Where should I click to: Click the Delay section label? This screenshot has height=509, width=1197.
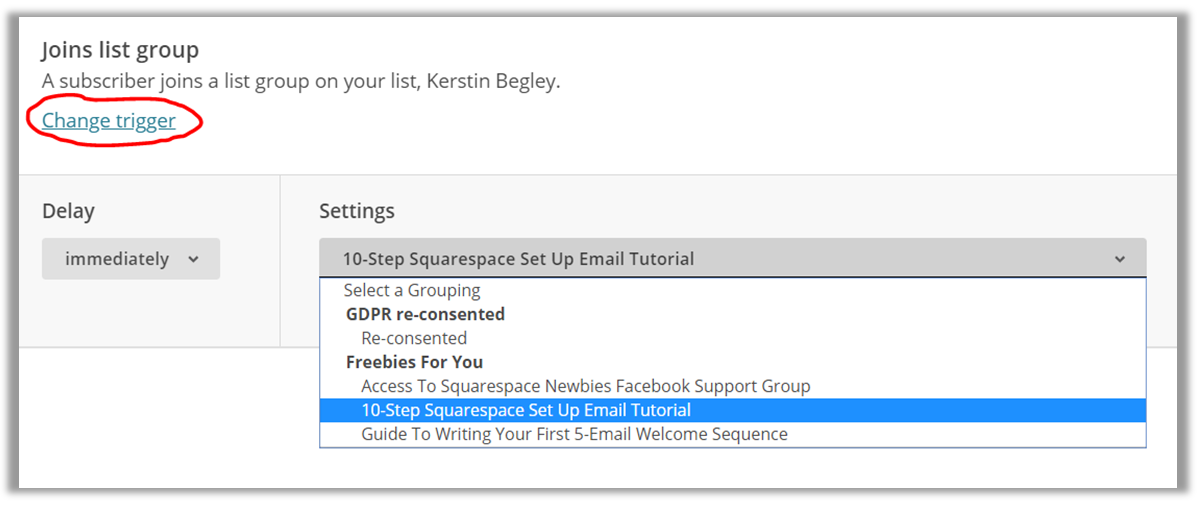[68, 211]
